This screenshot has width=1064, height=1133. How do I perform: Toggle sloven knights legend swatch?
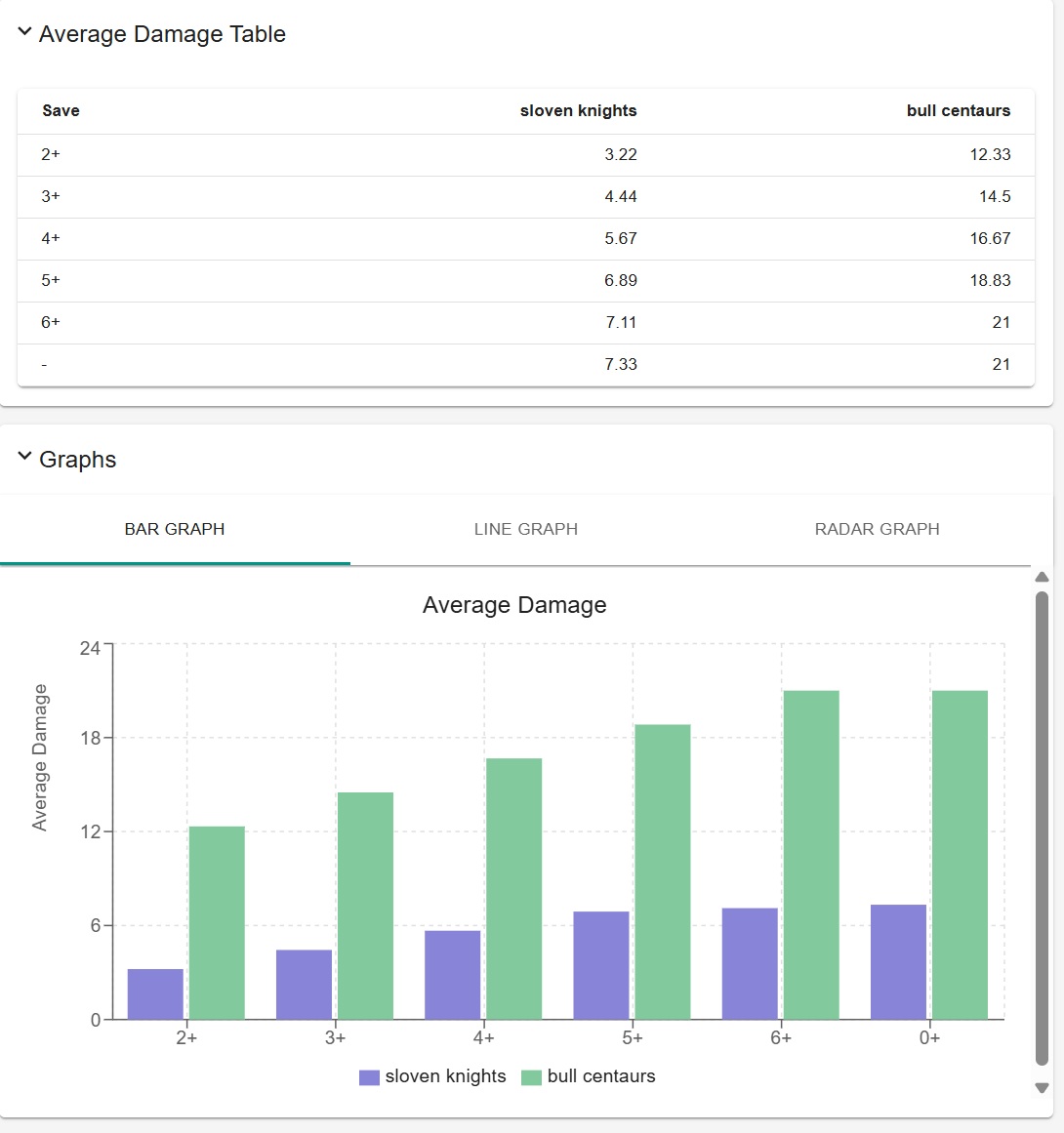point(369,1077)
